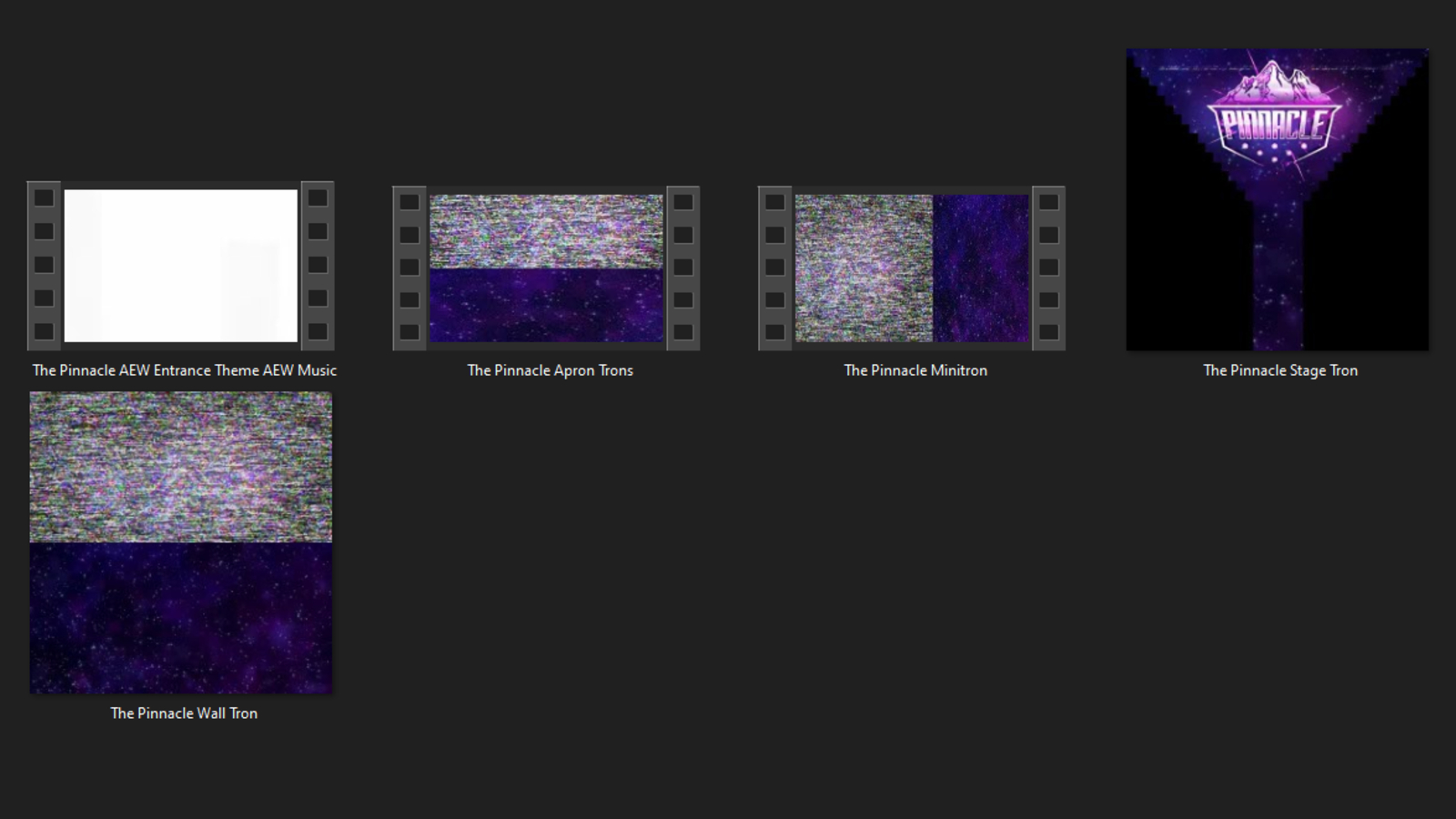The image size is (1456, 819).
Task: Select the white Entrance Theme video thumbnail
Action: [181, 266]
